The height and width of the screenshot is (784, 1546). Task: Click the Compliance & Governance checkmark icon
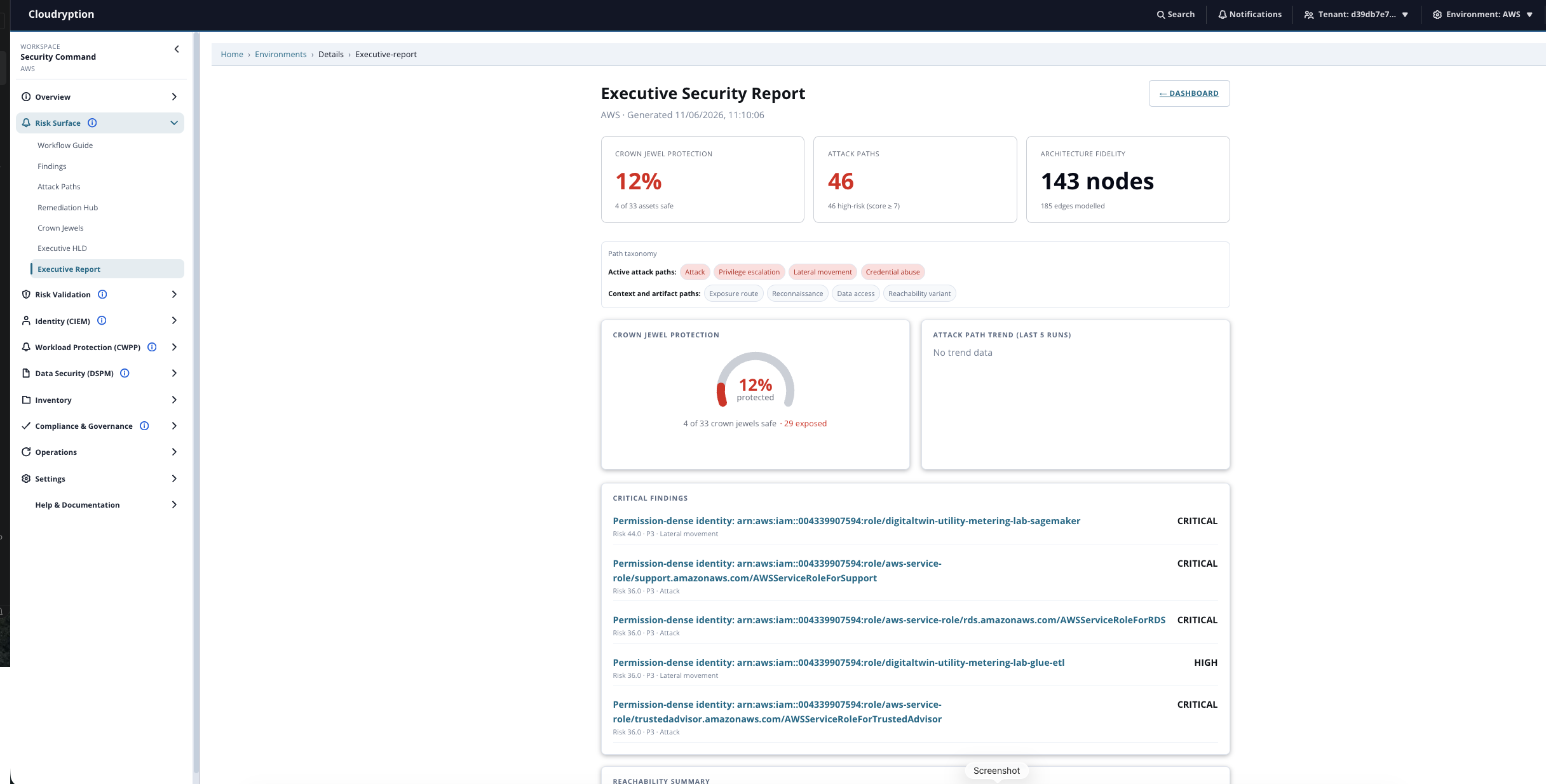[26, 426]
